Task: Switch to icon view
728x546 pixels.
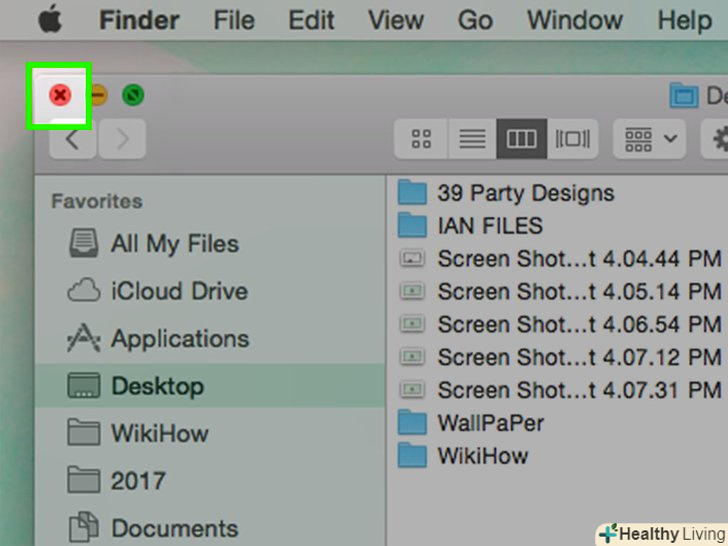Action: [x=421, y=139]
